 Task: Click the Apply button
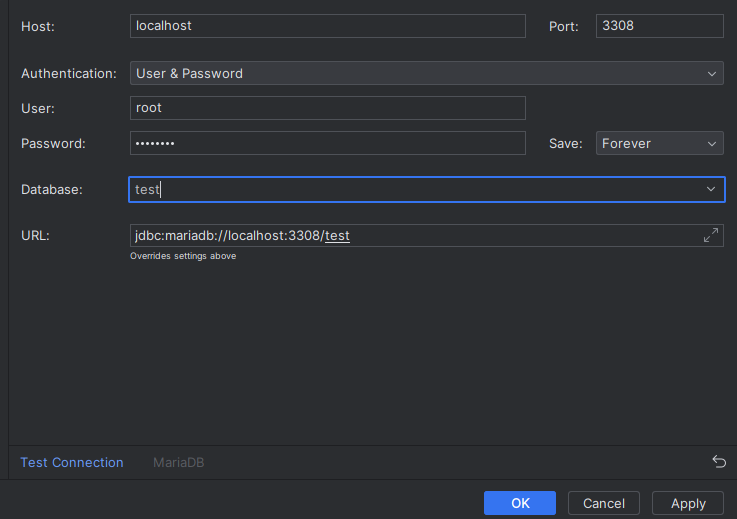click(x=688, y=503)
